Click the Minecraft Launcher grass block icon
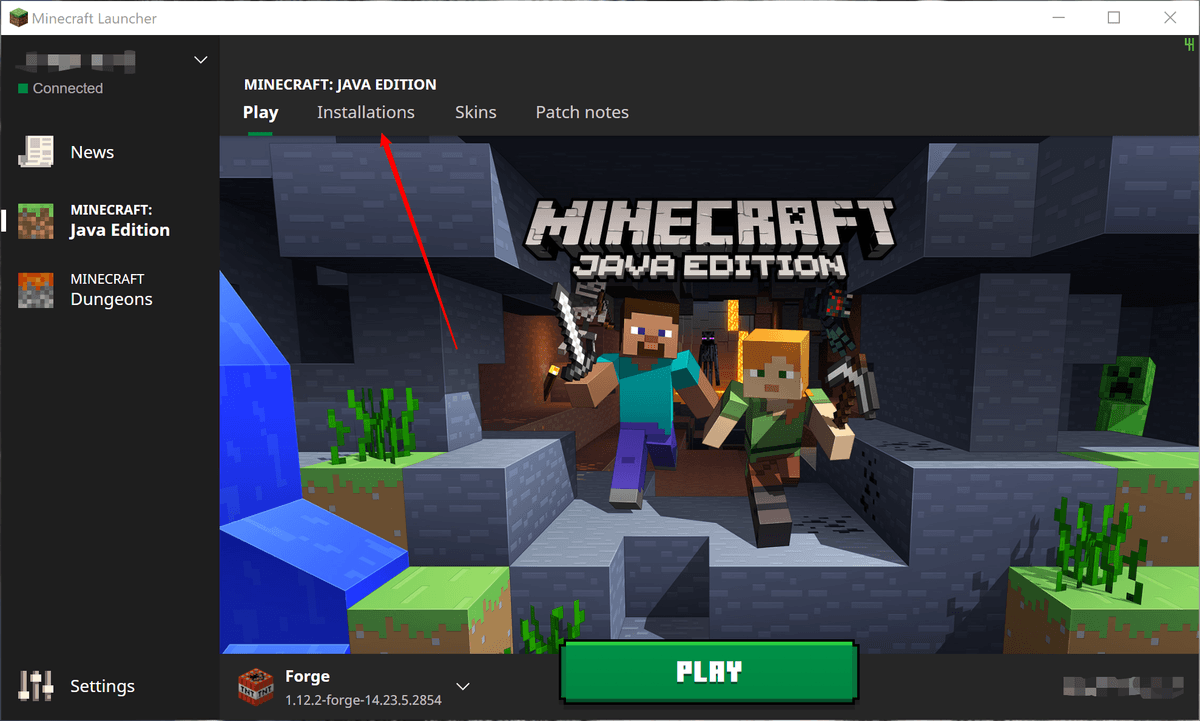This screenshot has height=721, width=1200. coord(18,17)
